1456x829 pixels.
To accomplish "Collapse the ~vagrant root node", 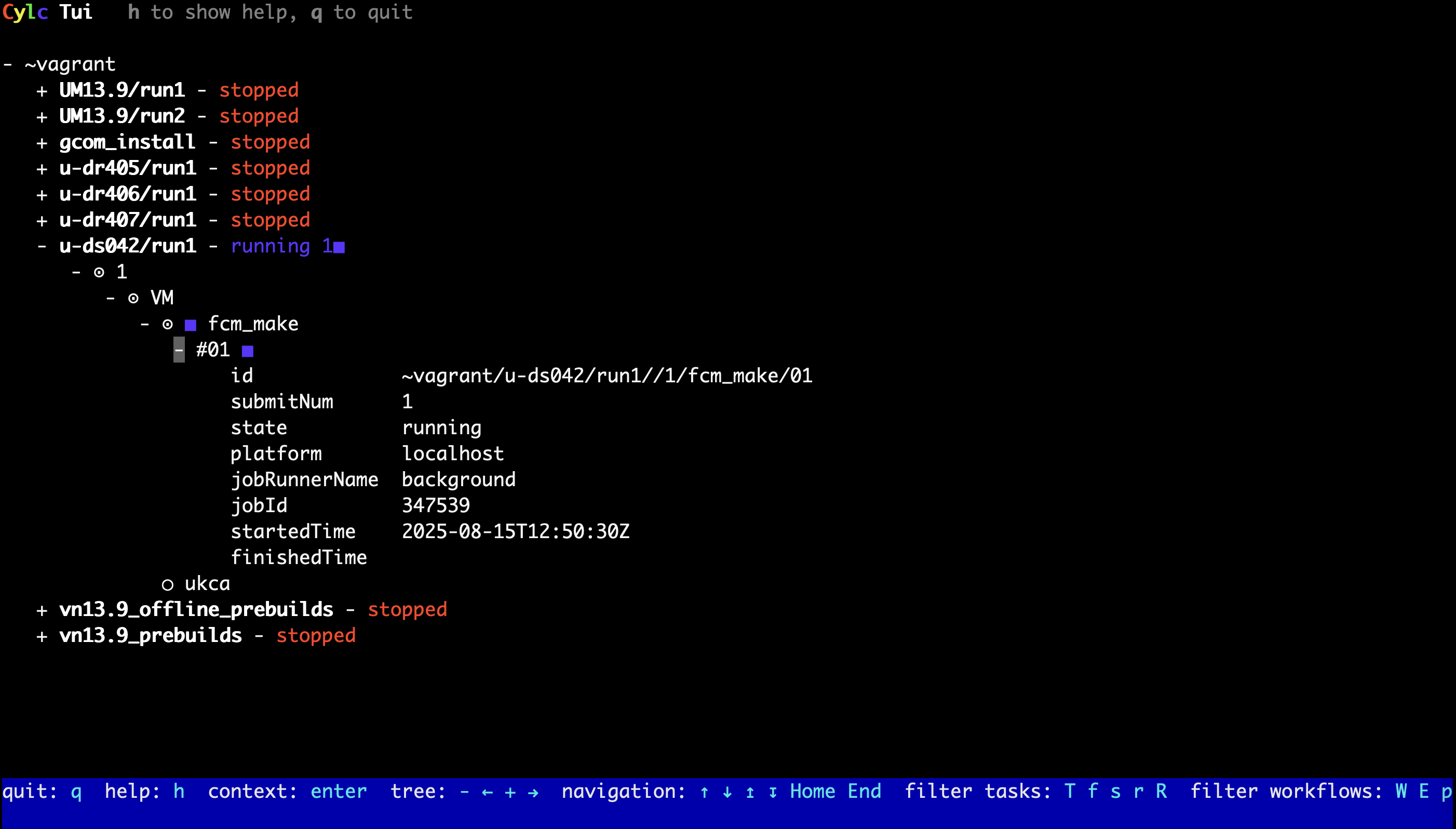I will pyautogui.click(x=7, y=64).
